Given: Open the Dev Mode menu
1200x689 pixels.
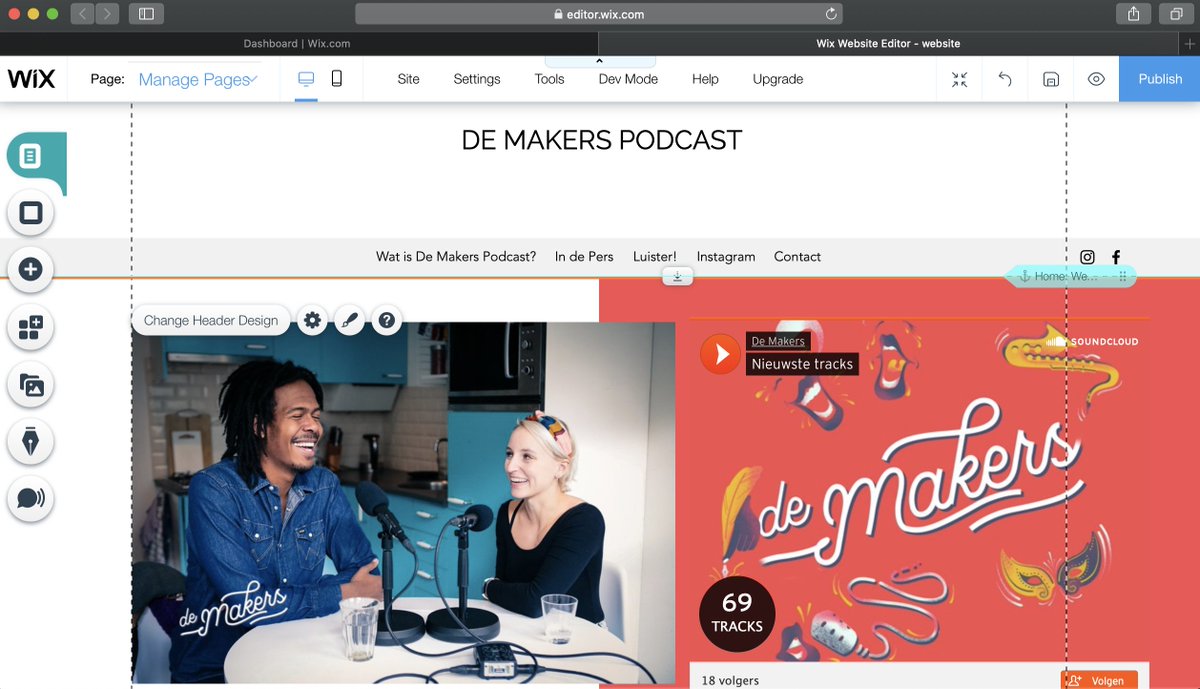Looking at the screenshot, I should pyautogui.click(x=628, y=79).
